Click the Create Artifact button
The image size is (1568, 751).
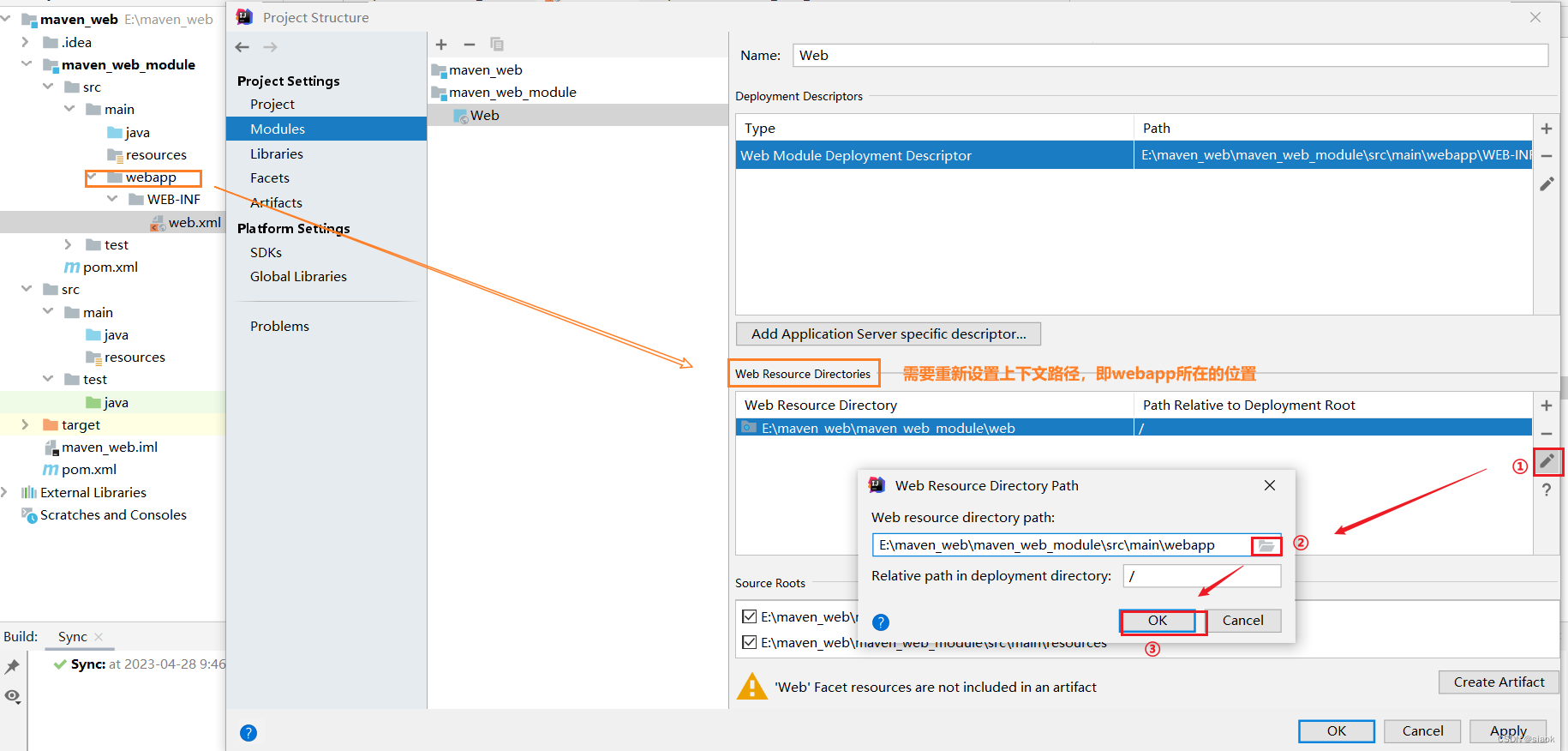coord(1499,682)
